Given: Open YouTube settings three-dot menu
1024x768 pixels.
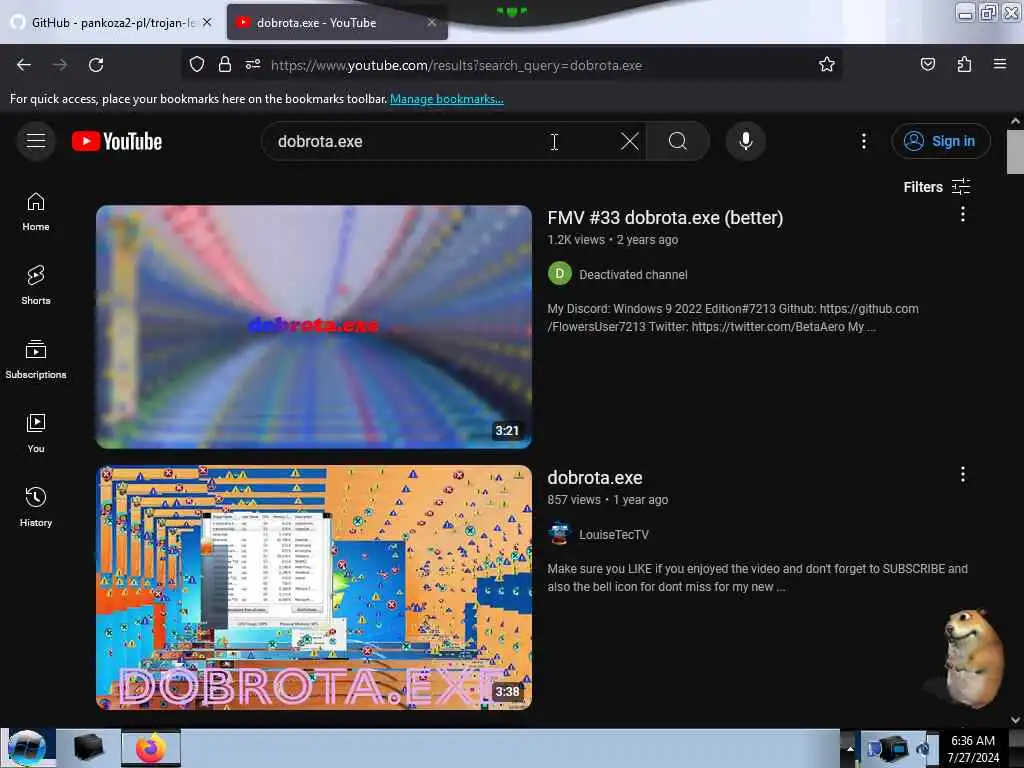Looking at the screenshot, I should tap(863, 141).
